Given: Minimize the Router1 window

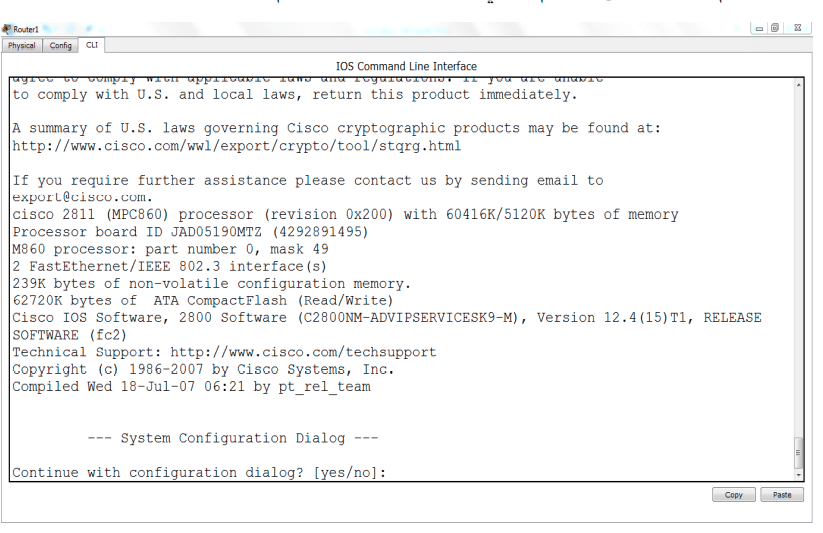Looking at the screenshot, I should [759, 28].
